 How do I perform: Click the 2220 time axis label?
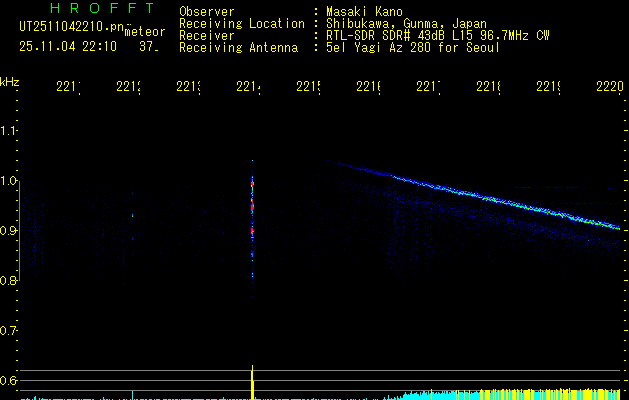[608, 88]
